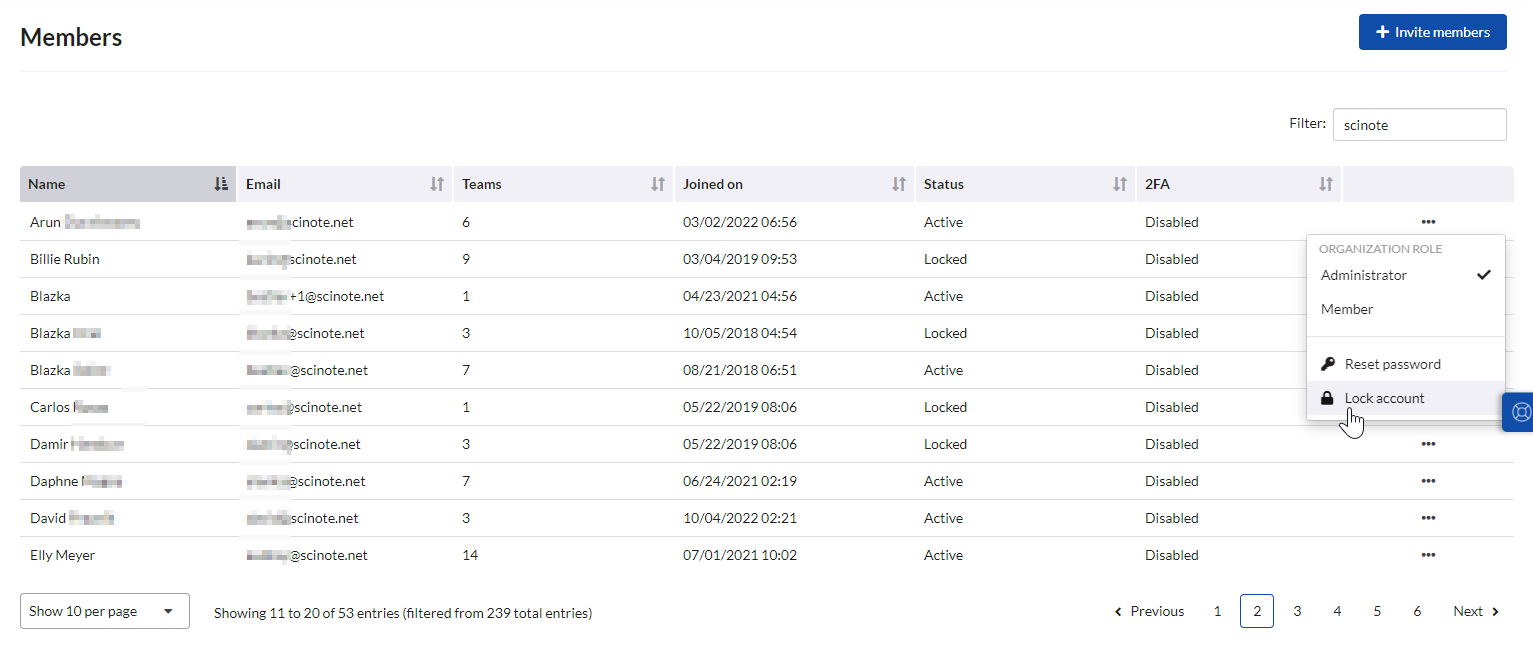Jump to page 6 in pagination
Viewport: 1533px width, 663px height.
(x=1417, y=611)
